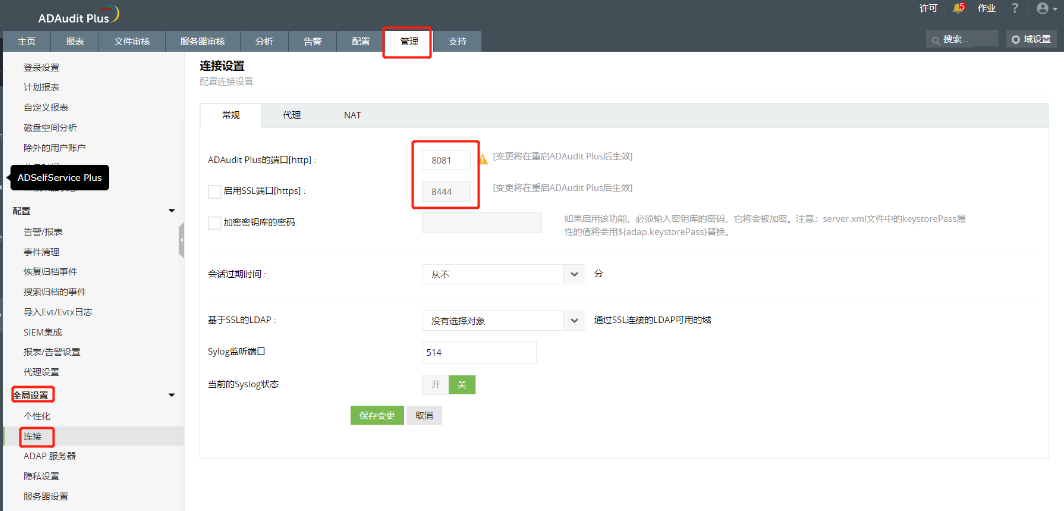Click the 取消 button
The width and height of the screenshot is (1064, 511).
424,415
